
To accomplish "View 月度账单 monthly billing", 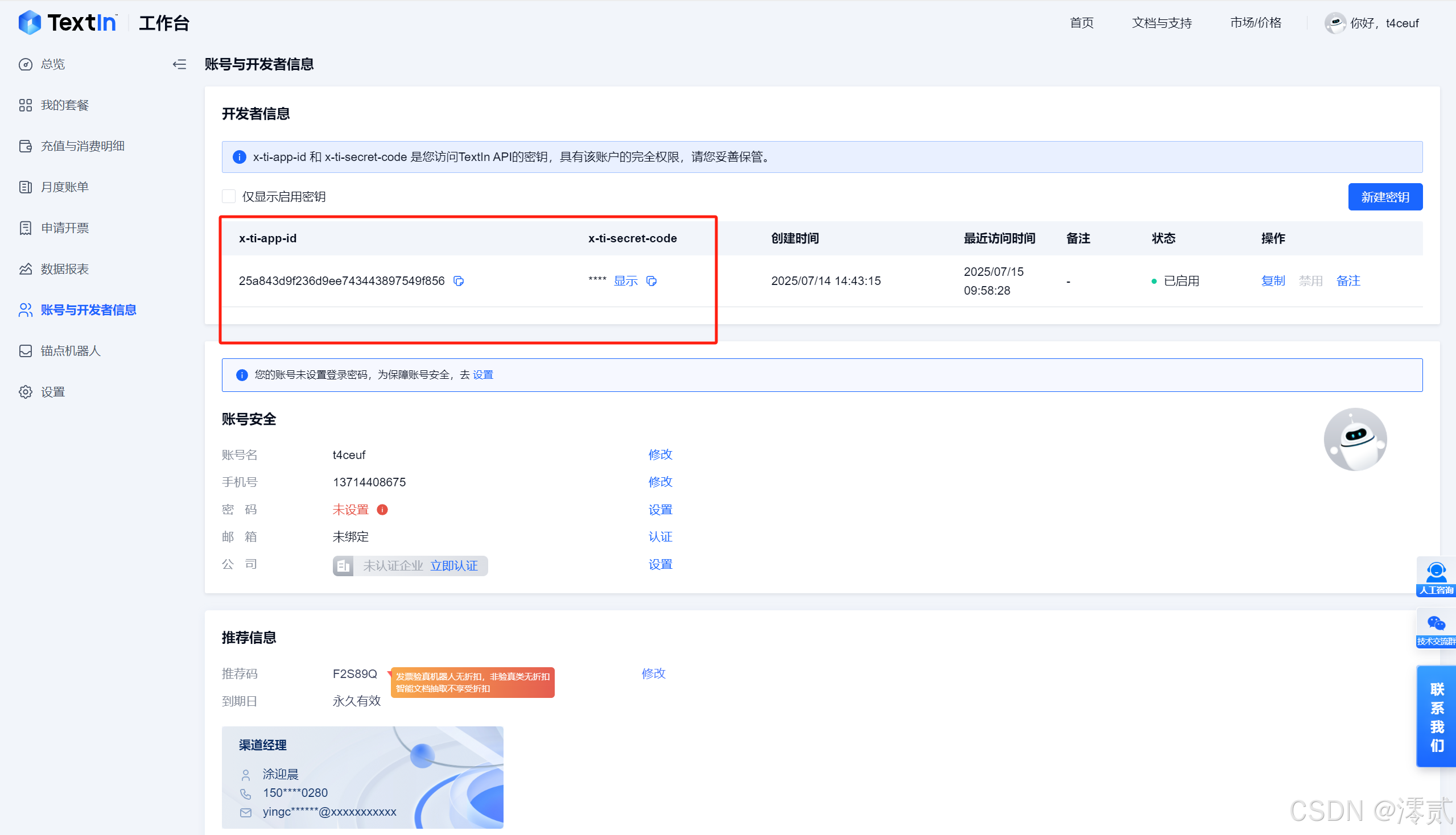I will (x=64, y=187).
